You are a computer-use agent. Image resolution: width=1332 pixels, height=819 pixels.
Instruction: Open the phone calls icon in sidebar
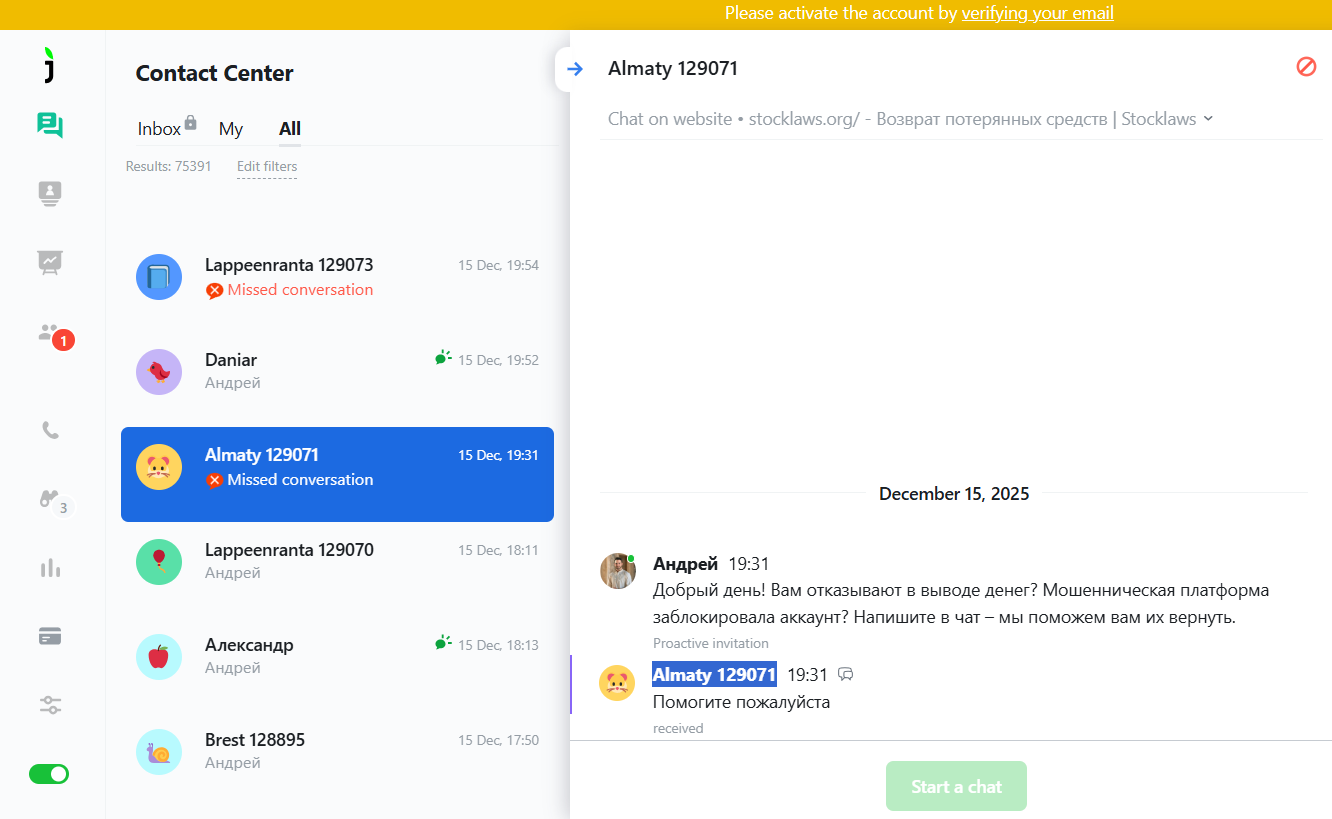pos(50,430)
